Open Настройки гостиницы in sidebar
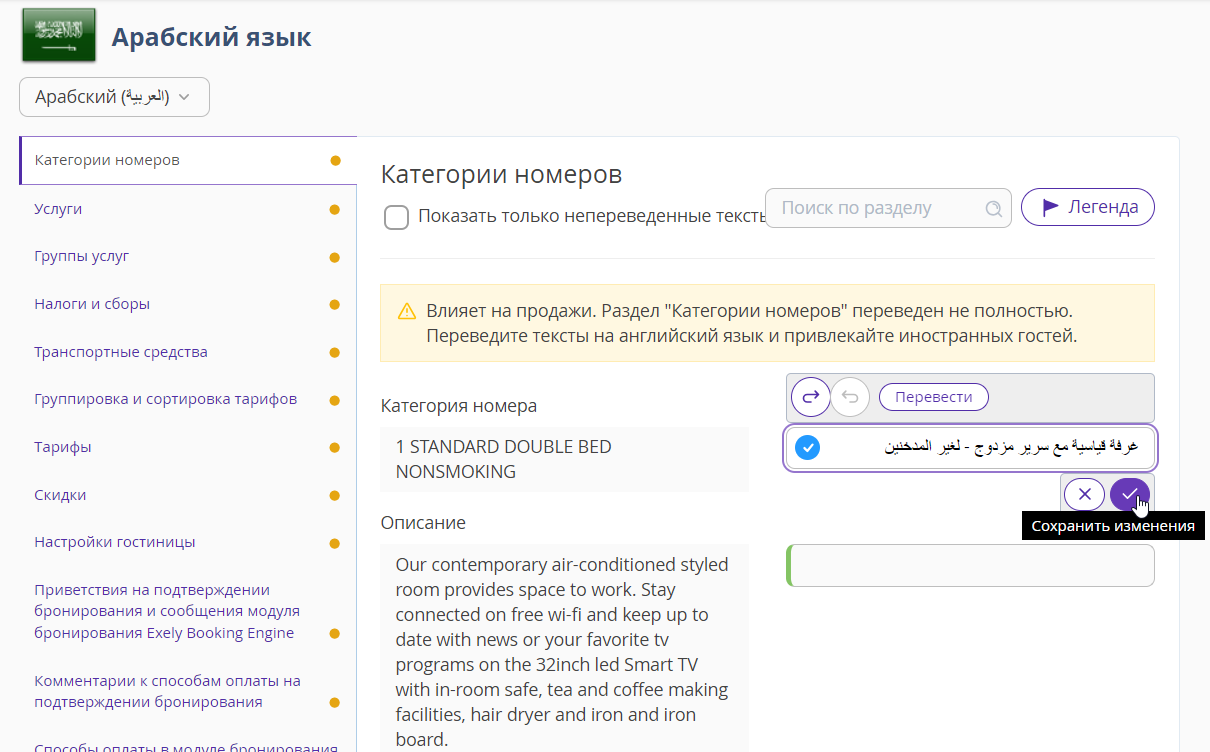1210x752 pixels. pyautogui.click(x=115, y=542)
